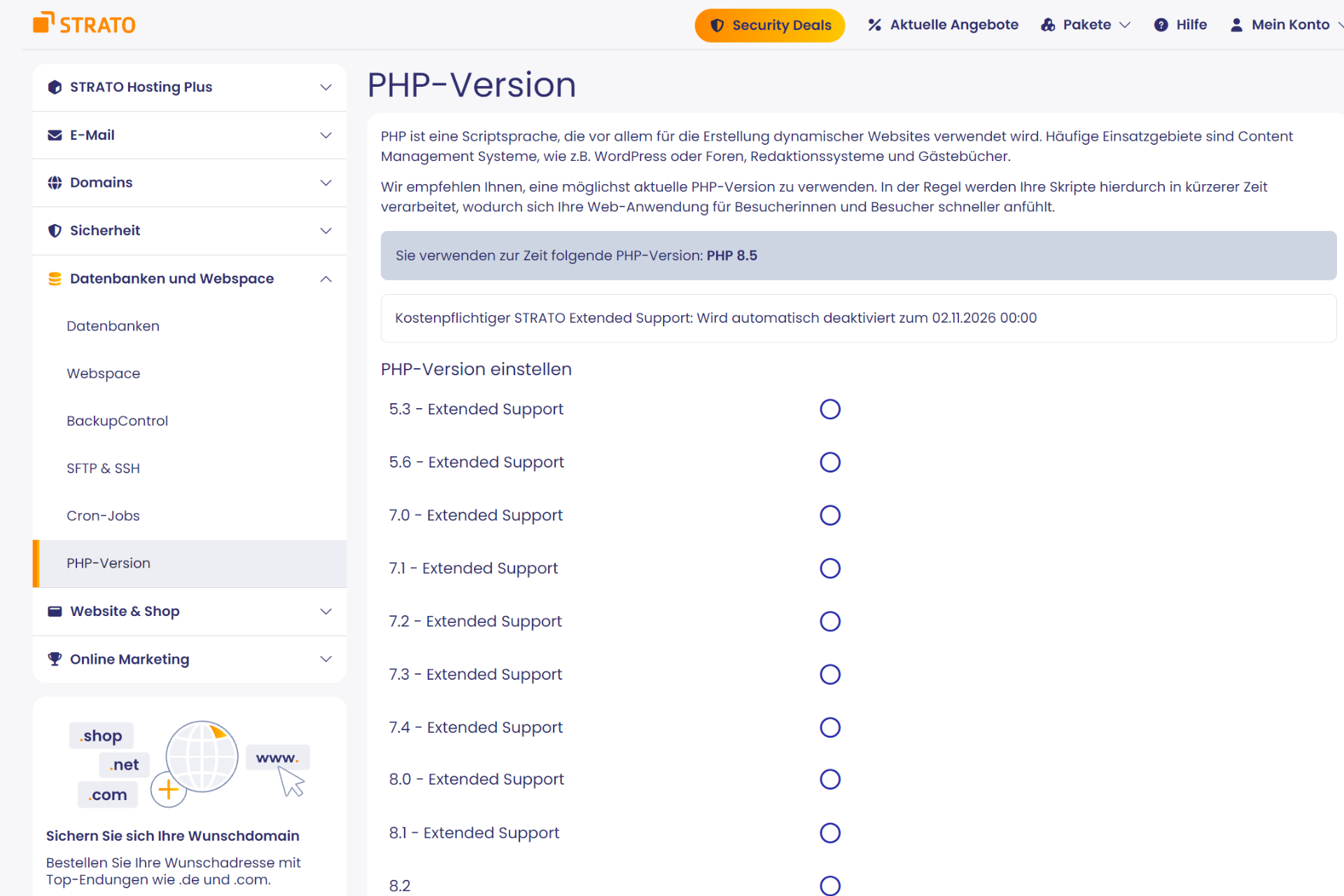Click the window icon beside Website & Shop
Screen dimensions: 1344x896
(x=55, y=611)
